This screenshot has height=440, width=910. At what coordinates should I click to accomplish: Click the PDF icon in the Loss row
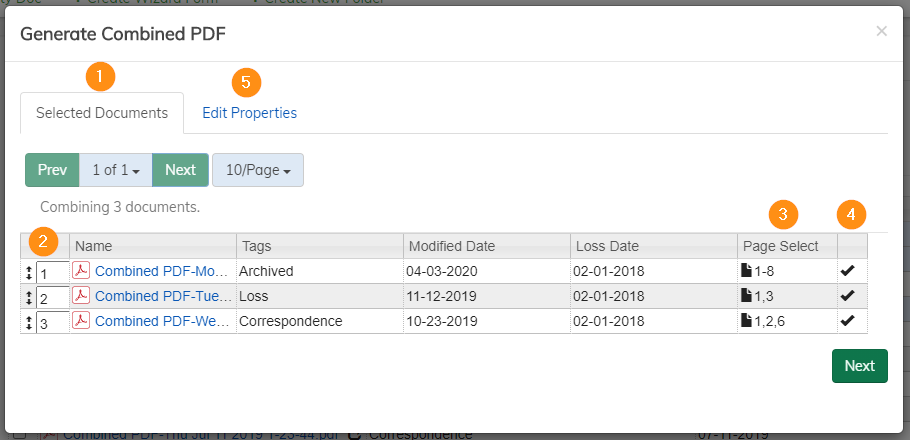point(81,295)
